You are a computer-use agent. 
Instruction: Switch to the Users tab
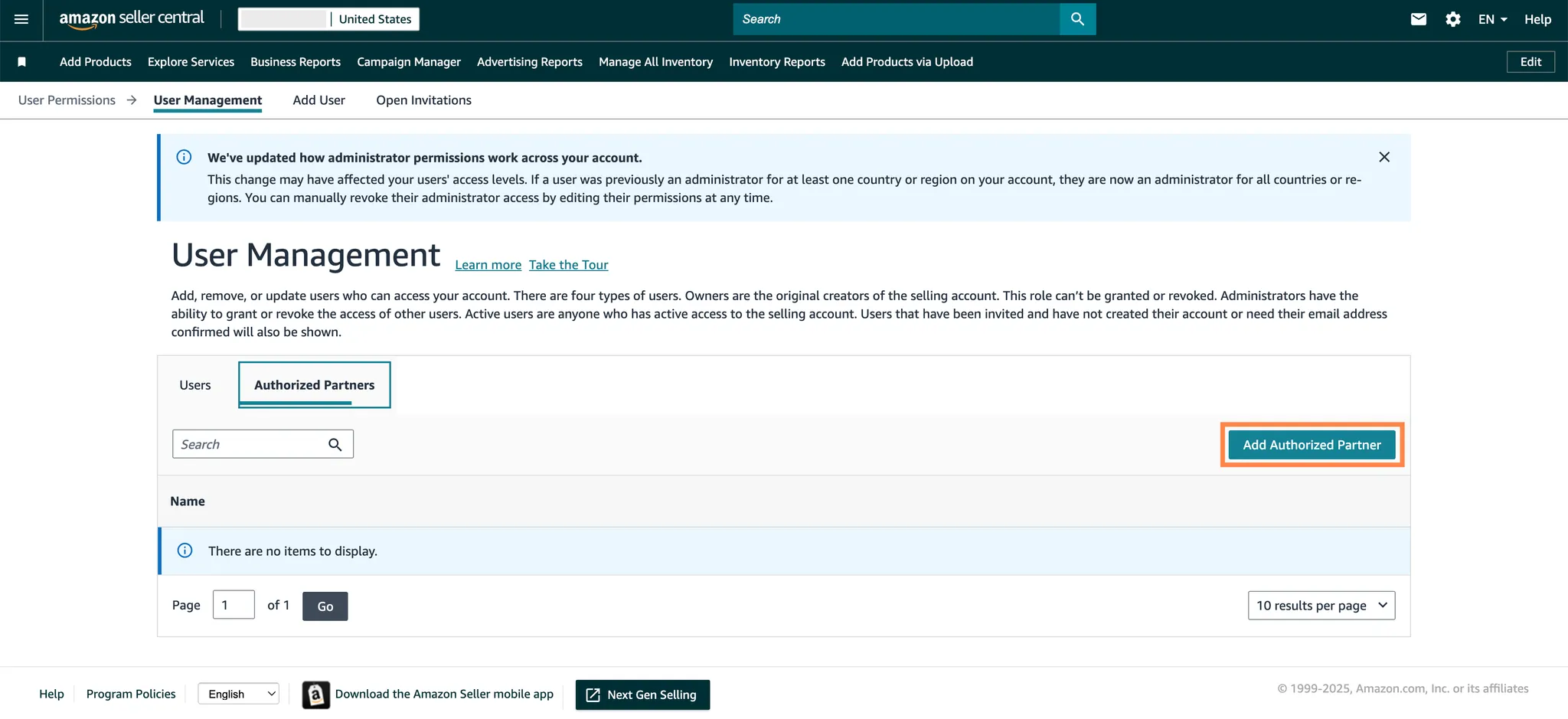pyautogui.click(x=195, y=385)
